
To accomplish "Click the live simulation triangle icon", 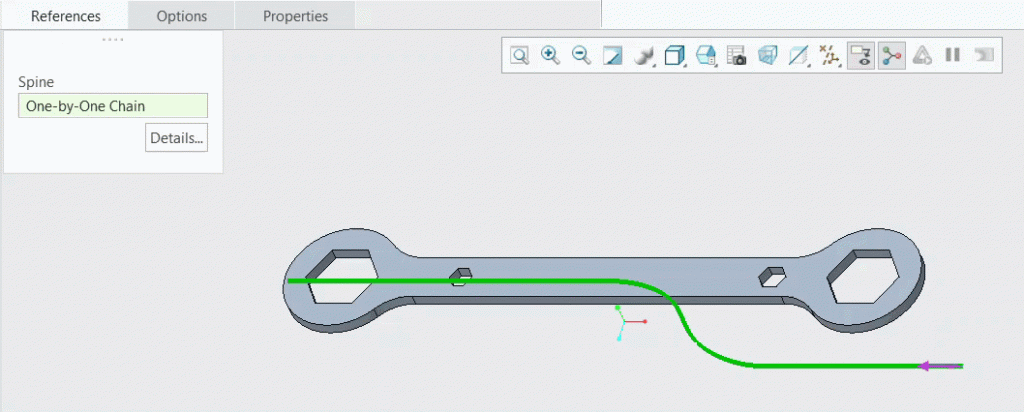I will tap(922, 56).
